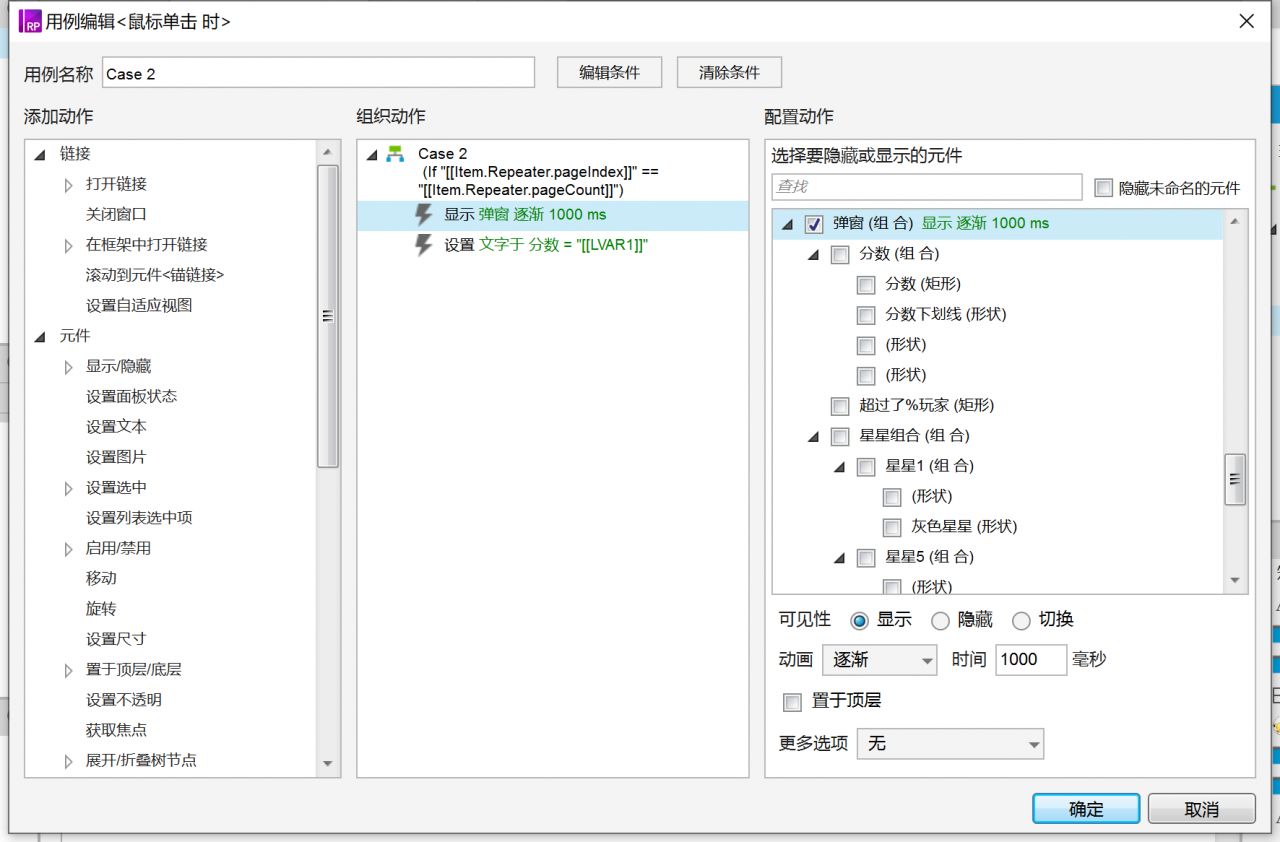This screenshot has width=1280, height=842.
Task: Tick the 置于顶层 checkbox
Action: (x=793, y=702)
